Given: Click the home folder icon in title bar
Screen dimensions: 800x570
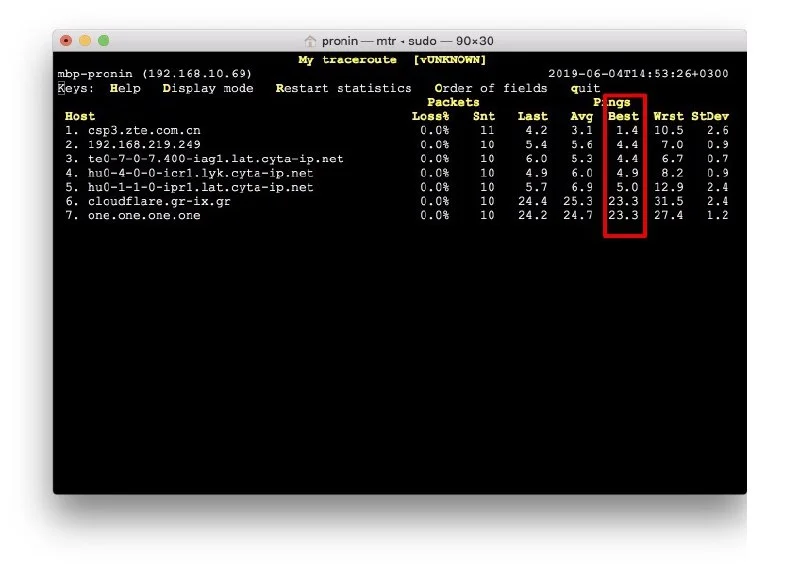Looking at the screenshot, I should coord(310,41).
